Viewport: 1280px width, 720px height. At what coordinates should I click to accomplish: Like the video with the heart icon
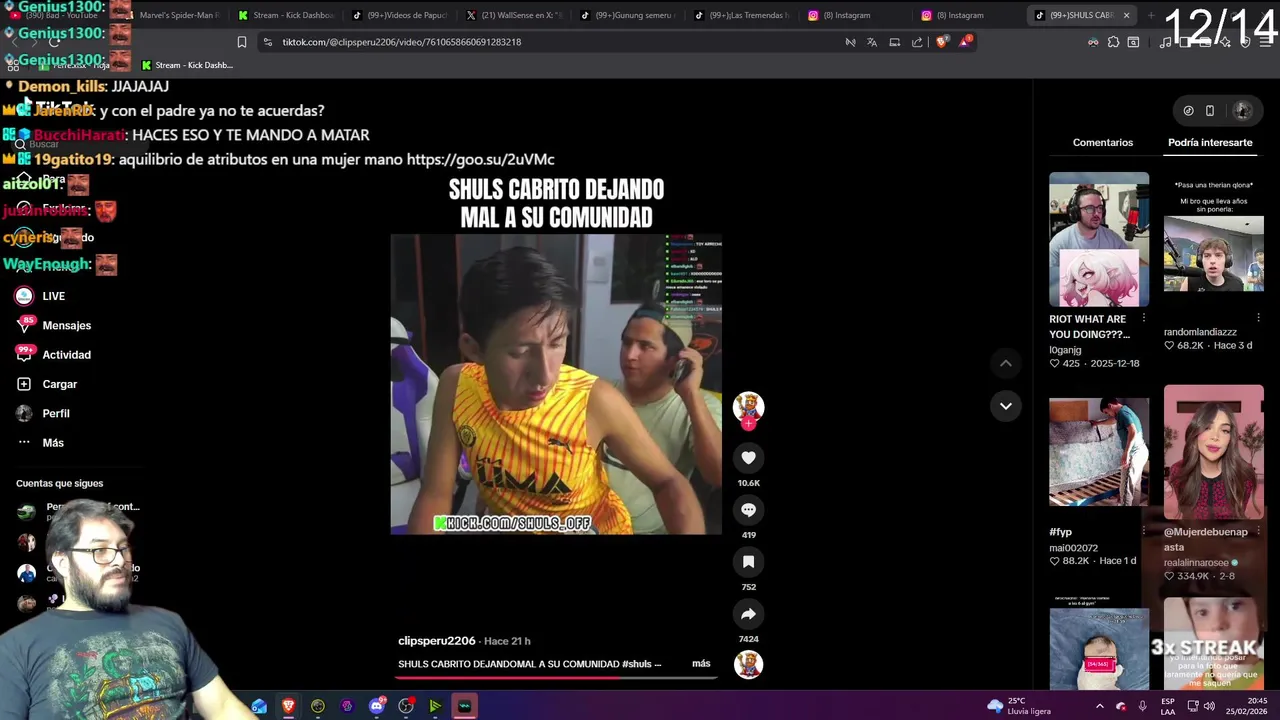(x=748, y=457)
